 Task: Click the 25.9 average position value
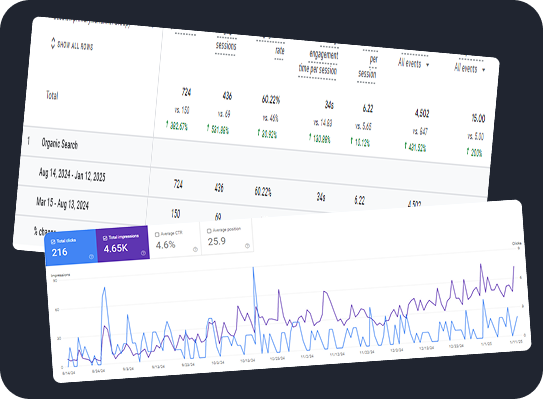pos(217,241)
